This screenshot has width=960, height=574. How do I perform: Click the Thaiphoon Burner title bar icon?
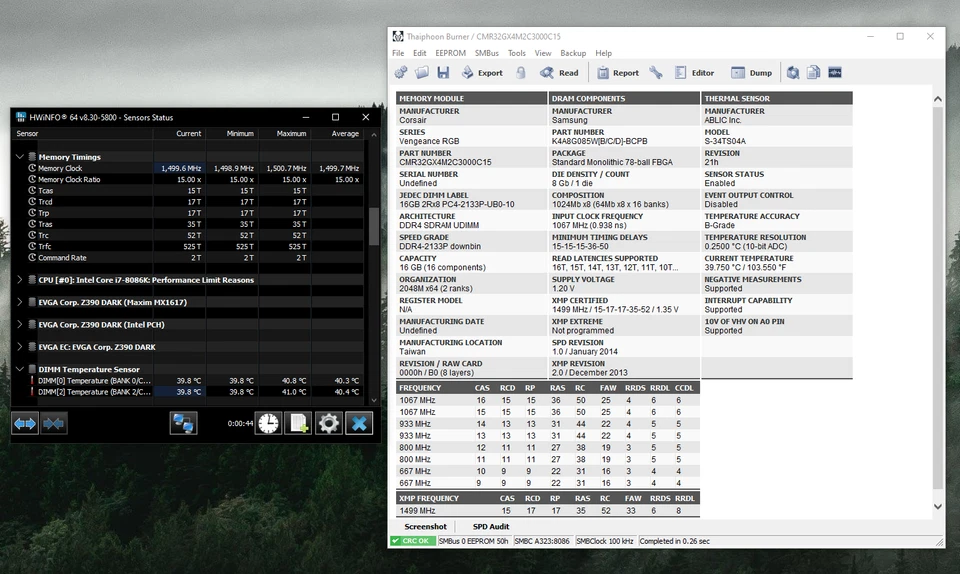click(398, 36)
